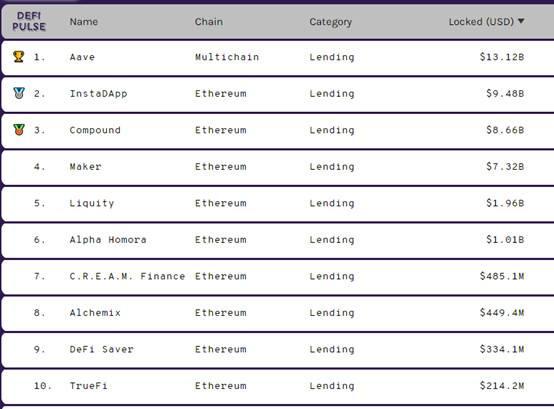Select the Compound row name
Image resolution: width=554 pixels, height=409 pixels.
tap(95, 130)
